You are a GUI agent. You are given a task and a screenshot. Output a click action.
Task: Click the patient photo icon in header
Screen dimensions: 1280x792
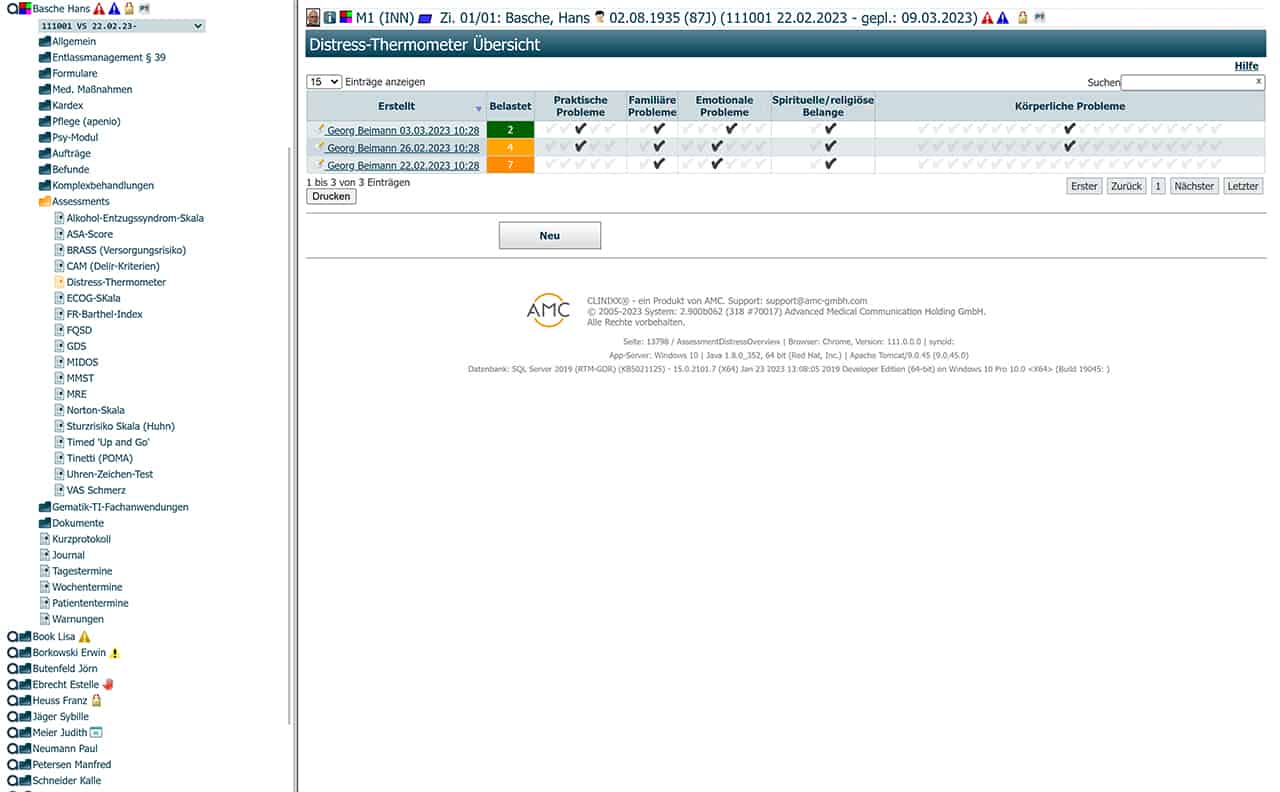click(x=313, y=18)
